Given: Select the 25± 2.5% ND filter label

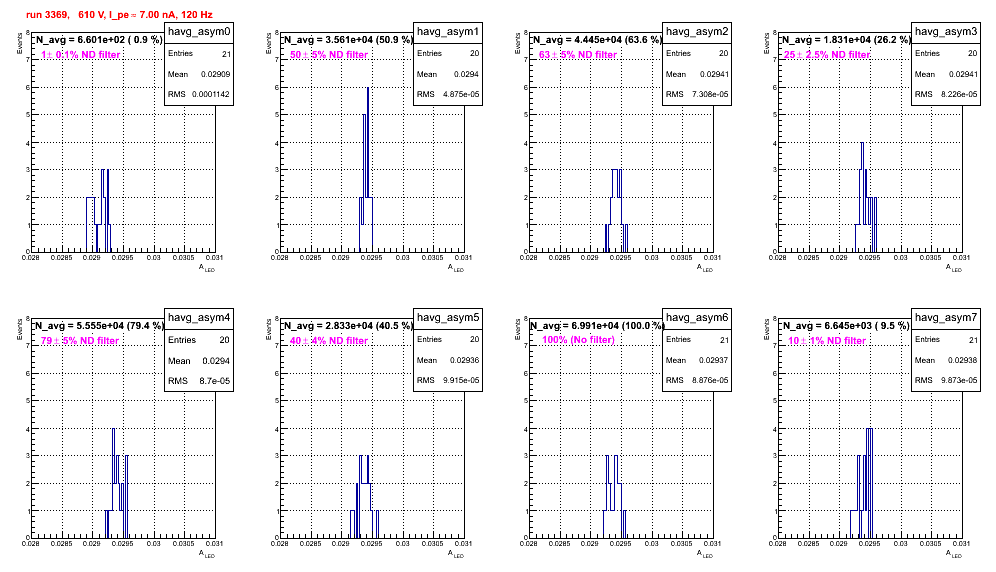Looking at the screenshot, I should [827, 55].
